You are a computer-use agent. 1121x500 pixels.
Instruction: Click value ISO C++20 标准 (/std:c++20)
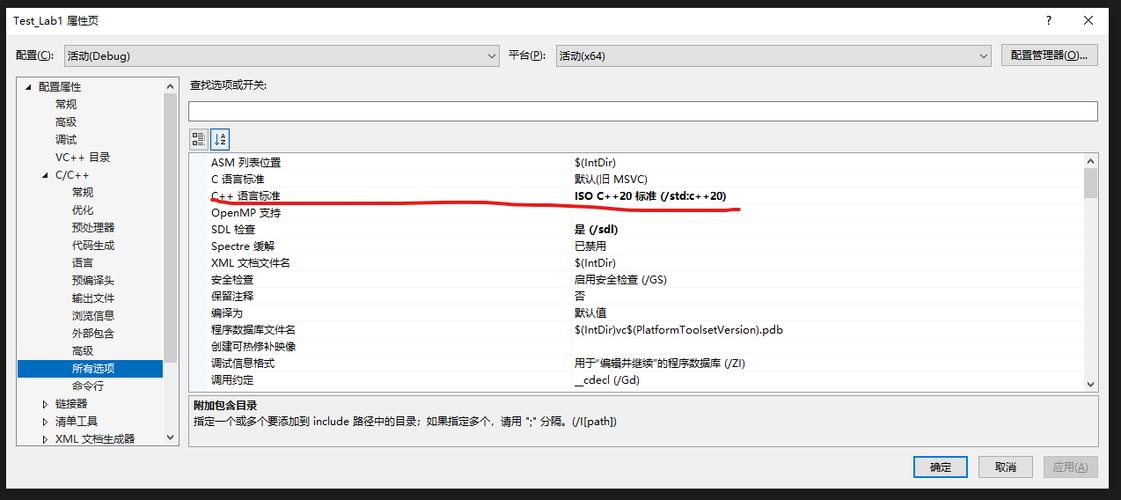pos(651,196)
